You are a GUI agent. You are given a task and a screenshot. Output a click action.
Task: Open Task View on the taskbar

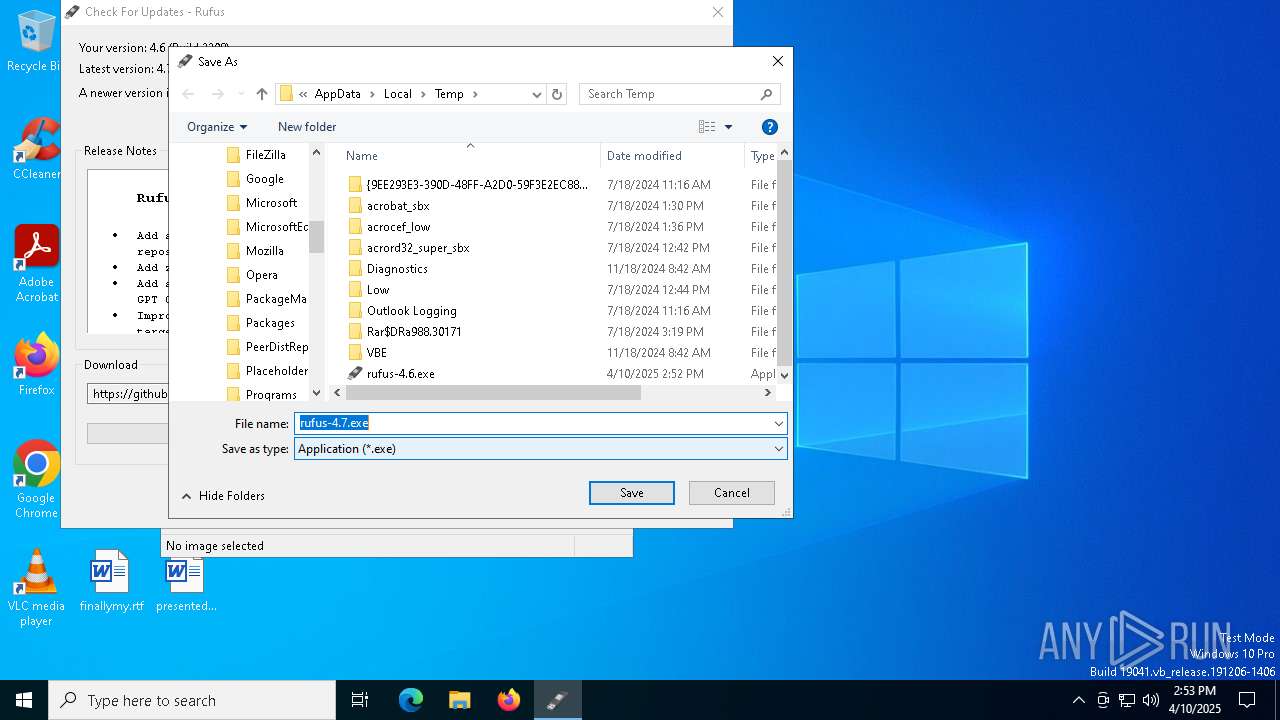[x=360, y=700]
